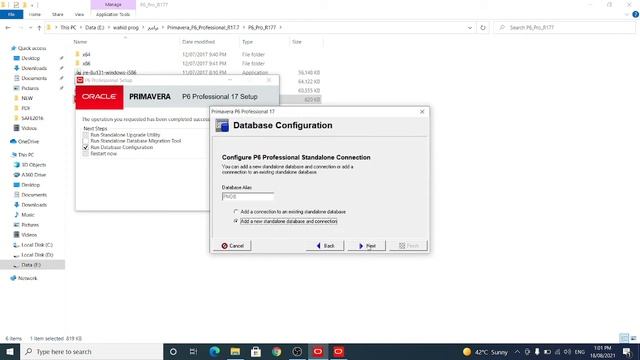The height and width of the screenshot is (360, 640).
Task: Click Back in Database Configuration dialog
Action: click(325, 246)
